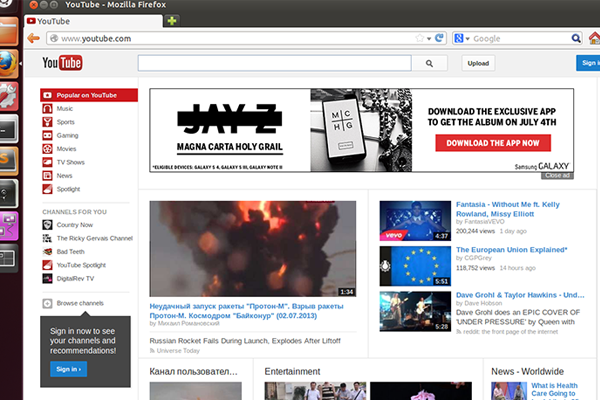Image resolution: width=600 pixels, height=400 pixels.
Task: Click Sign in button in sidebar prompt
Action: (x=68, y=369)
